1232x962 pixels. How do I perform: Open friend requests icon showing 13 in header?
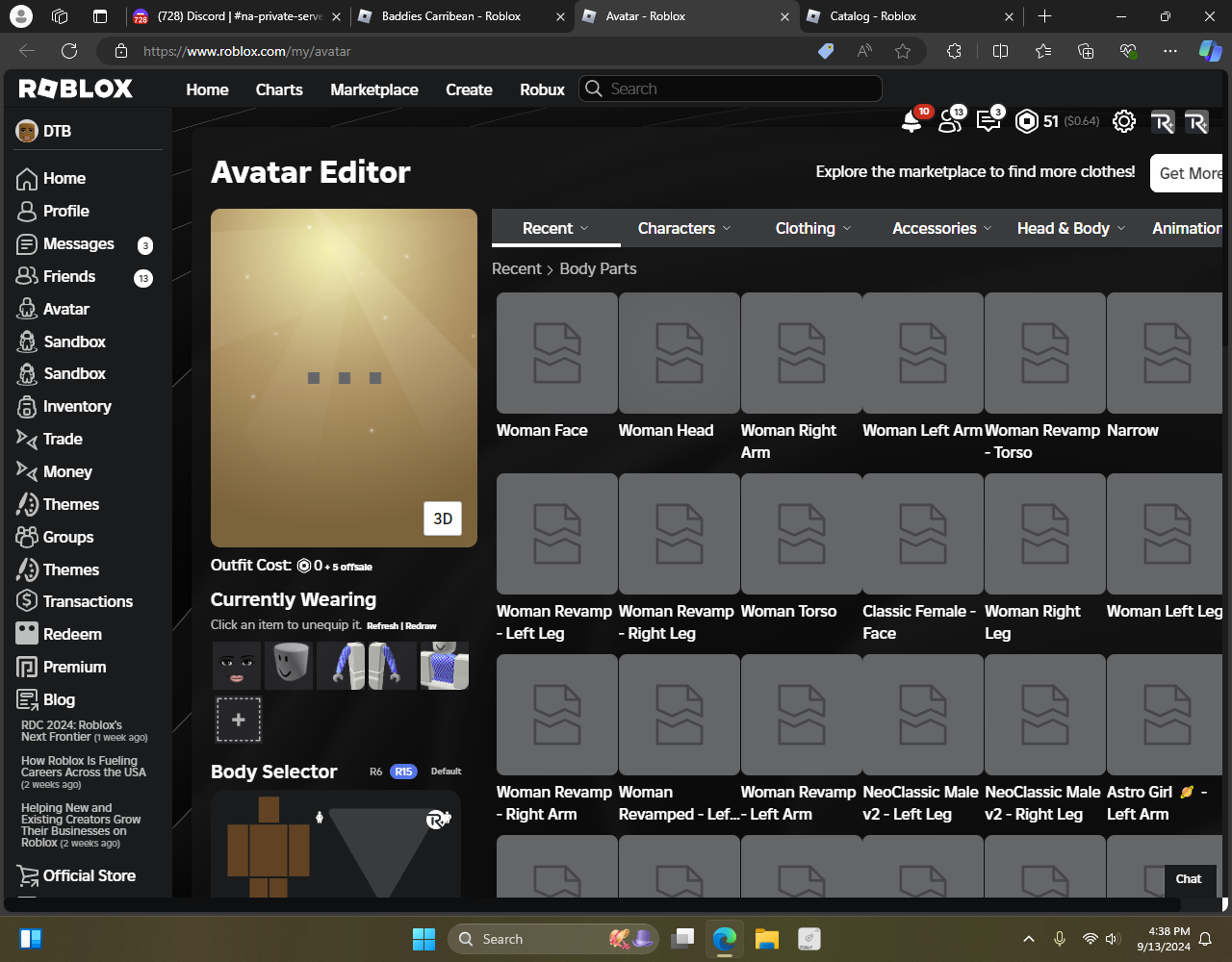(x=951, y=120)
